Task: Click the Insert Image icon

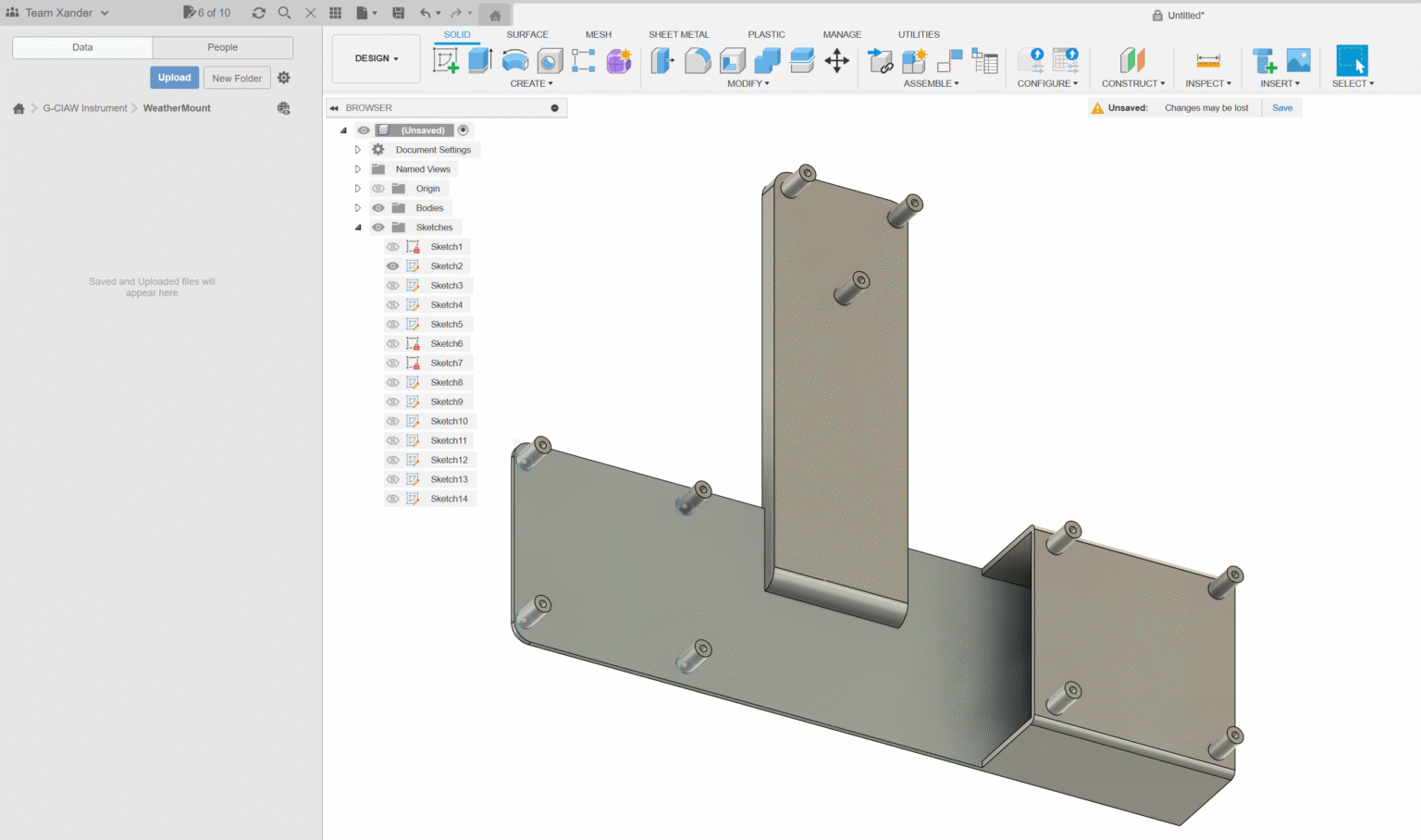Action: coord(1298,61)
